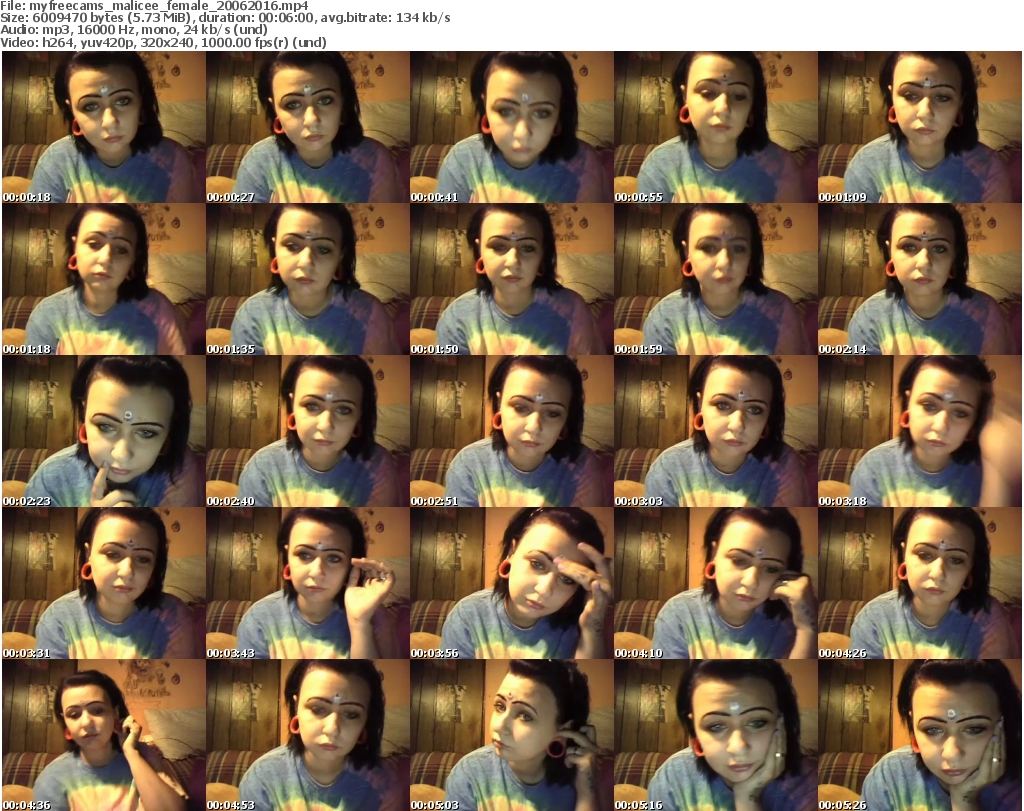Open the frame timestamped 00:01:59
Screen dimensions: 1024x811
click(716, 279)
